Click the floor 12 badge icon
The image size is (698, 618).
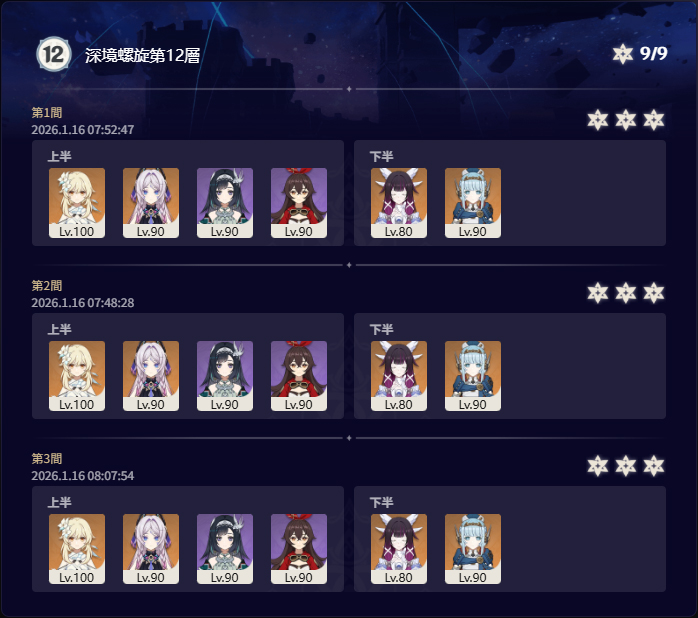[x=53, y=54]
